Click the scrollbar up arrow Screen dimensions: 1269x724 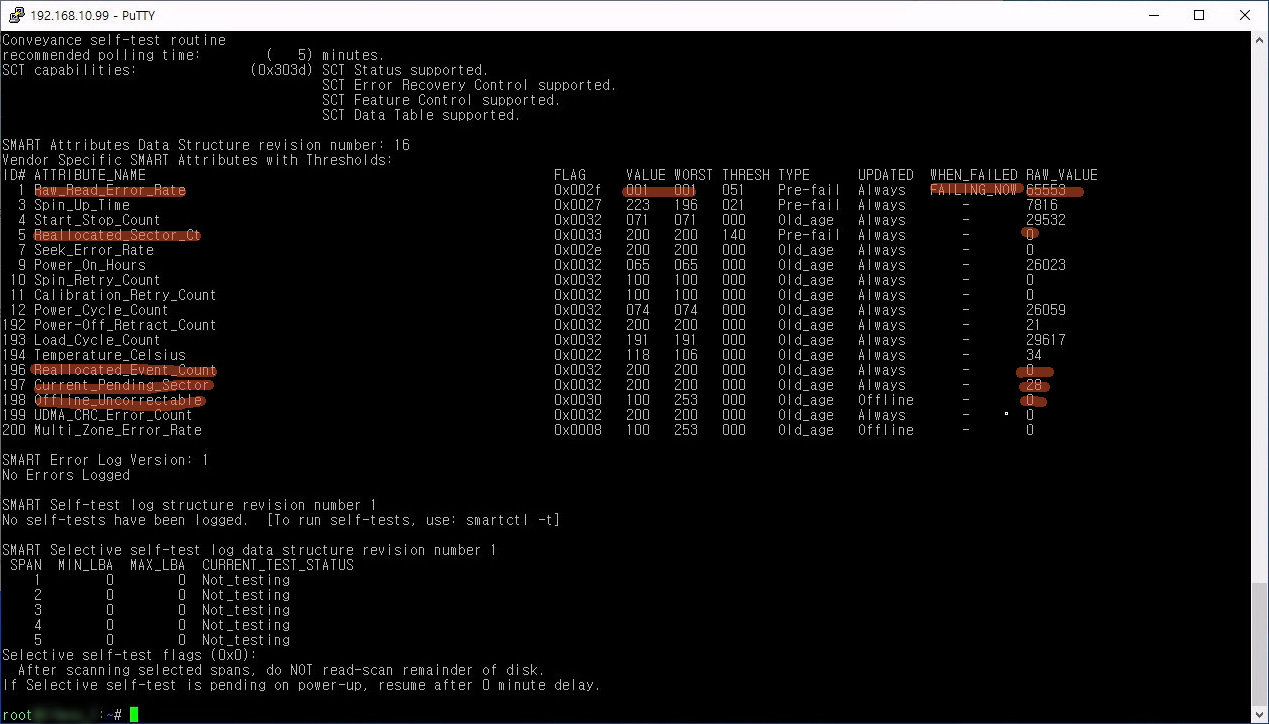coord(1259,39)
